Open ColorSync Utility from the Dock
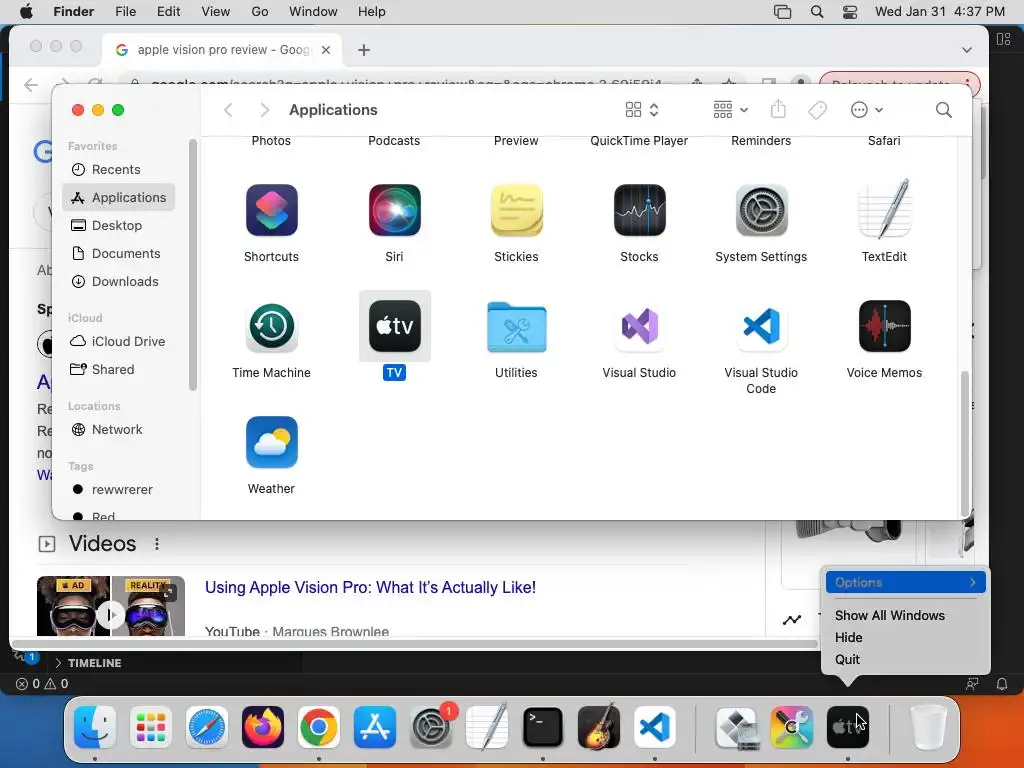Image resolution: width=1024 pixels, height=768 pixels. (792, 727)
